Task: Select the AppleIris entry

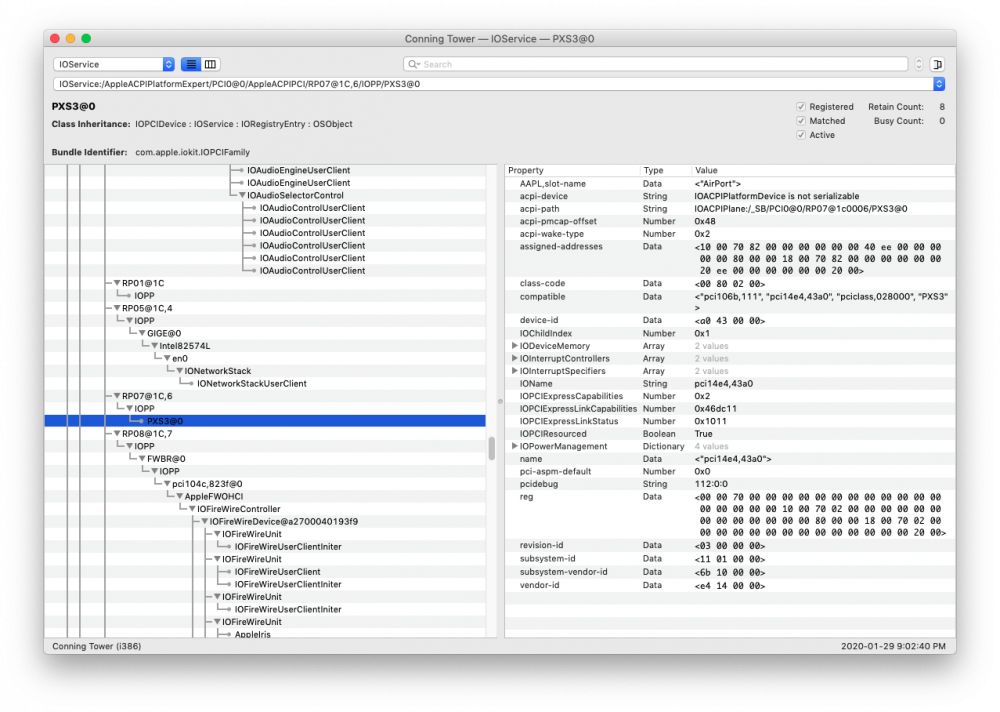Action: 253,634
